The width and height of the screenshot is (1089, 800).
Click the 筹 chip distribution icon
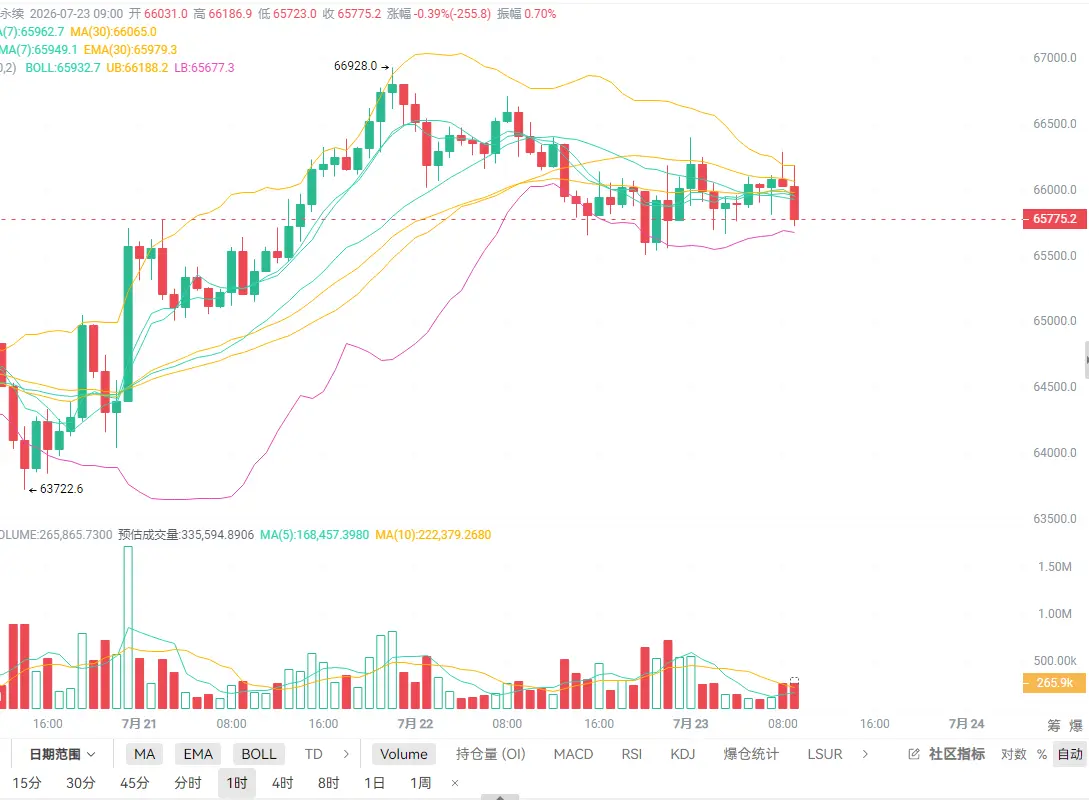tap(1054, 726)
